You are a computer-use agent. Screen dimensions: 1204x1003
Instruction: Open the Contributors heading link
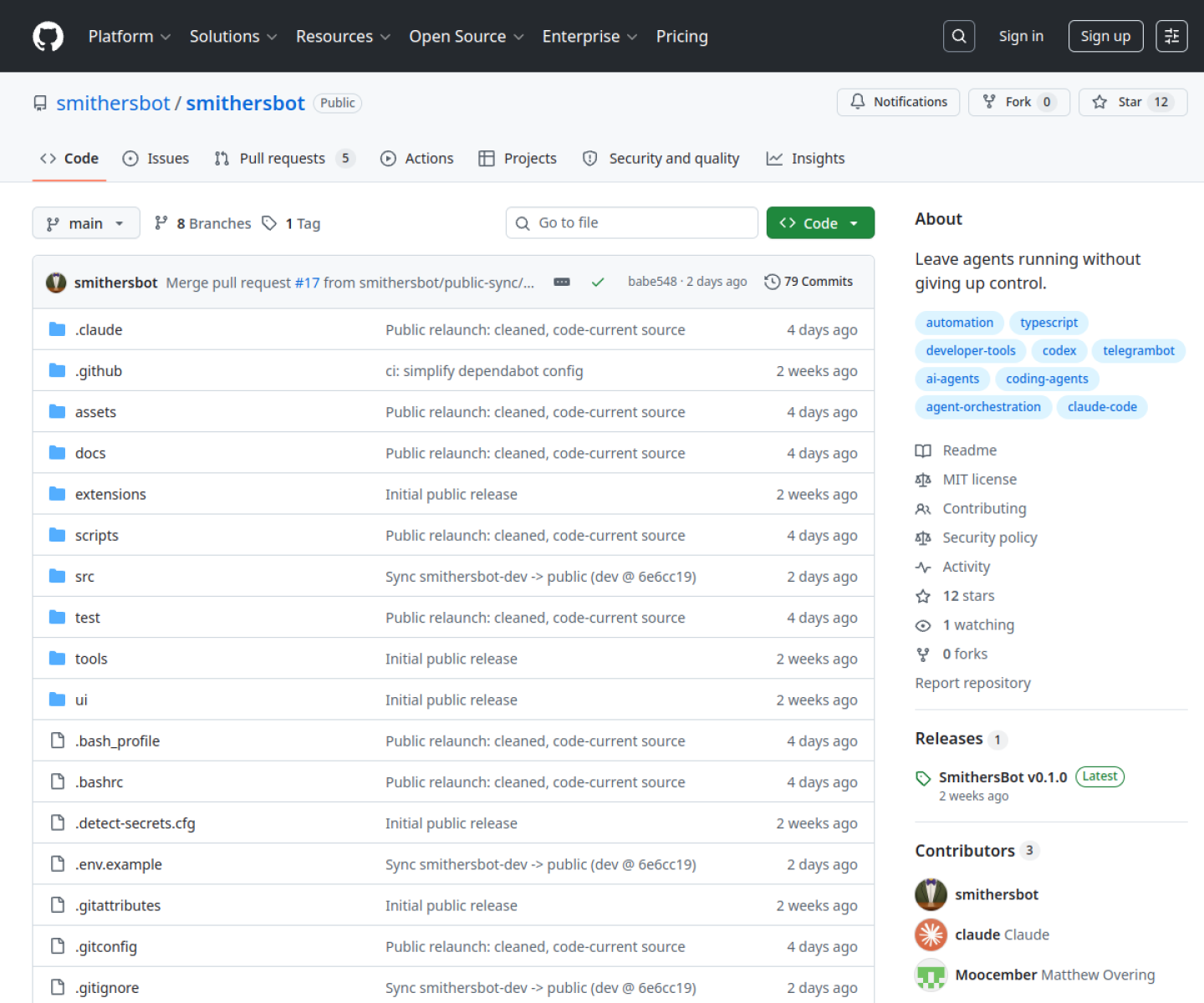pos(965,851)
